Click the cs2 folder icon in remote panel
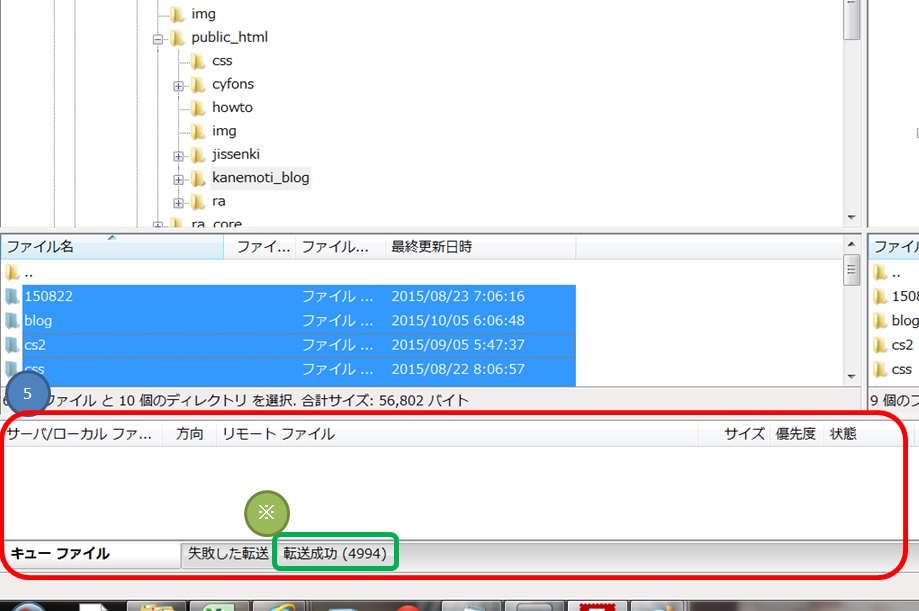 pyautogui.click(x=881, y=343)
